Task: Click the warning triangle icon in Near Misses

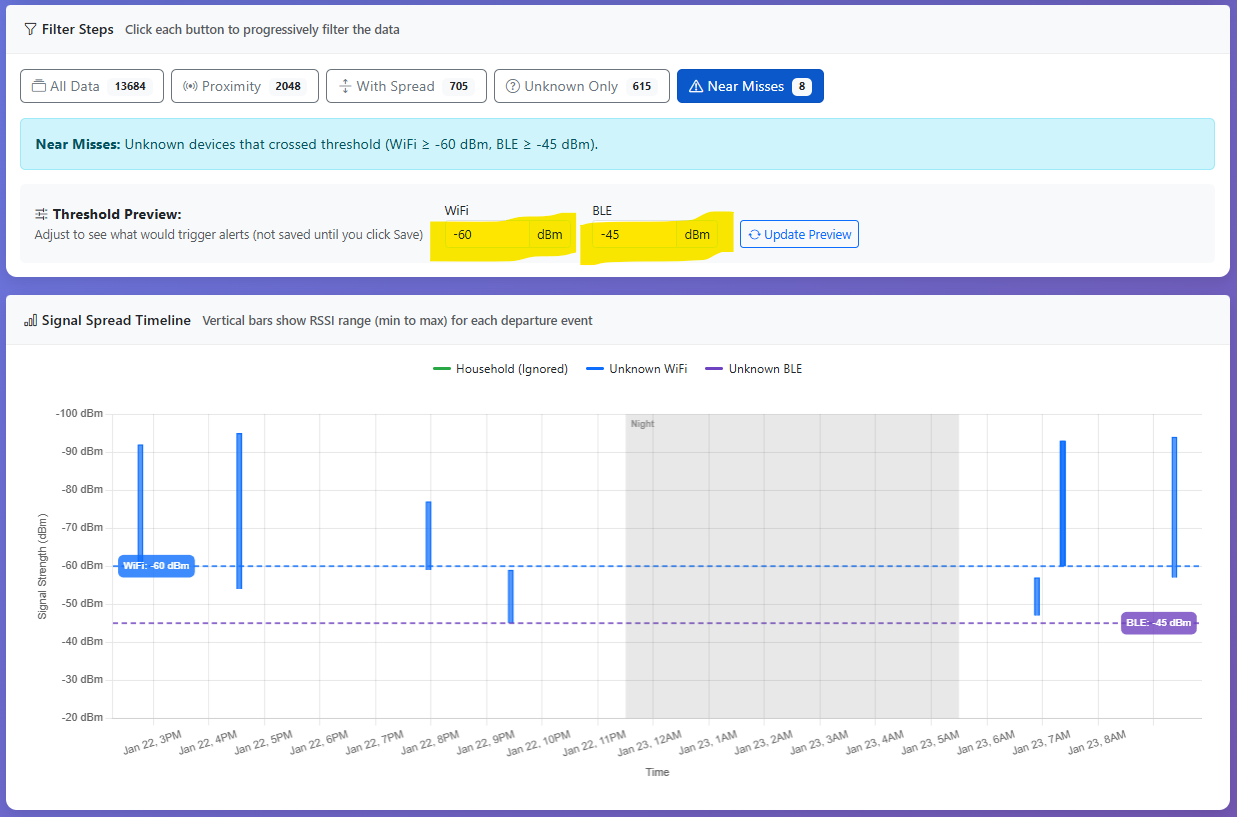Action: pyautogui.click(x=696, y=86)
